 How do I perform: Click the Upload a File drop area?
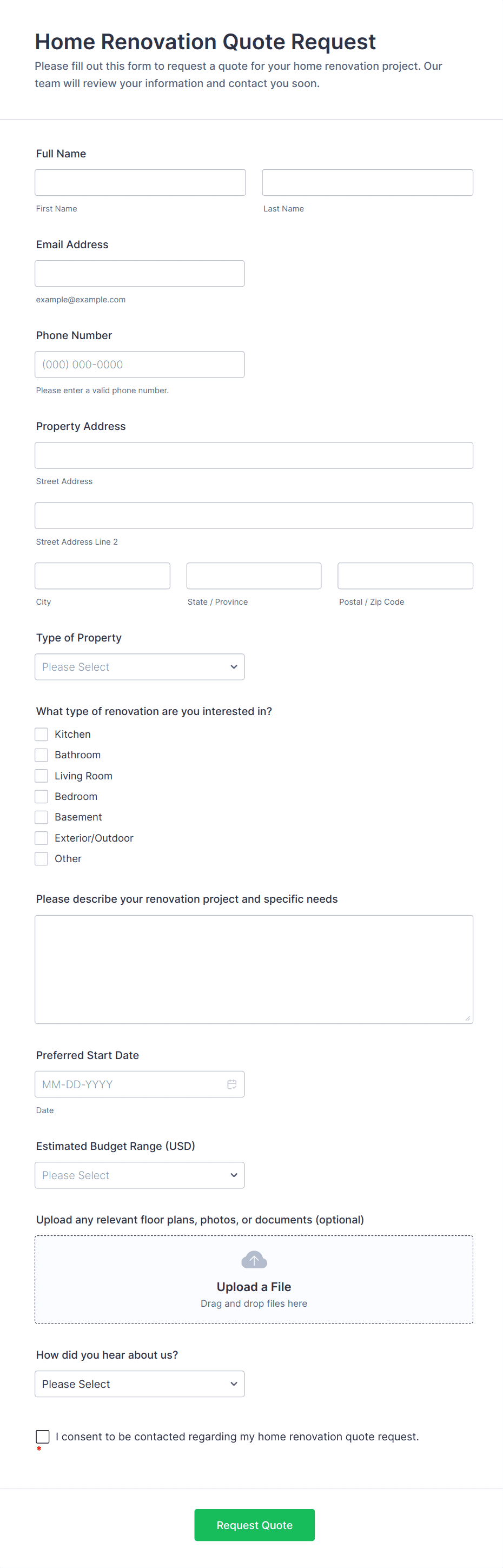(254, 1280)
